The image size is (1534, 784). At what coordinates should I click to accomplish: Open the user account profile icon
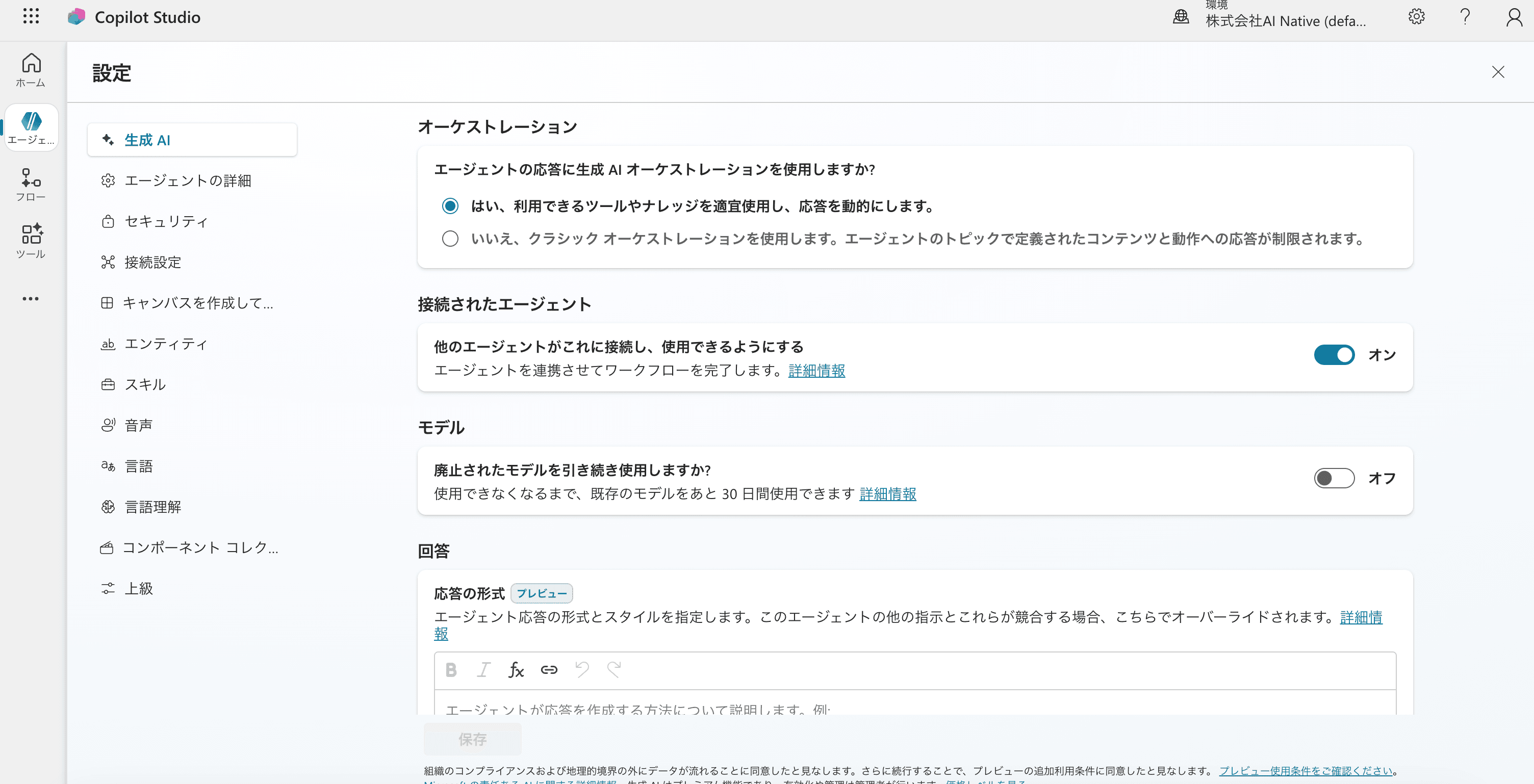coord(1514,17)
